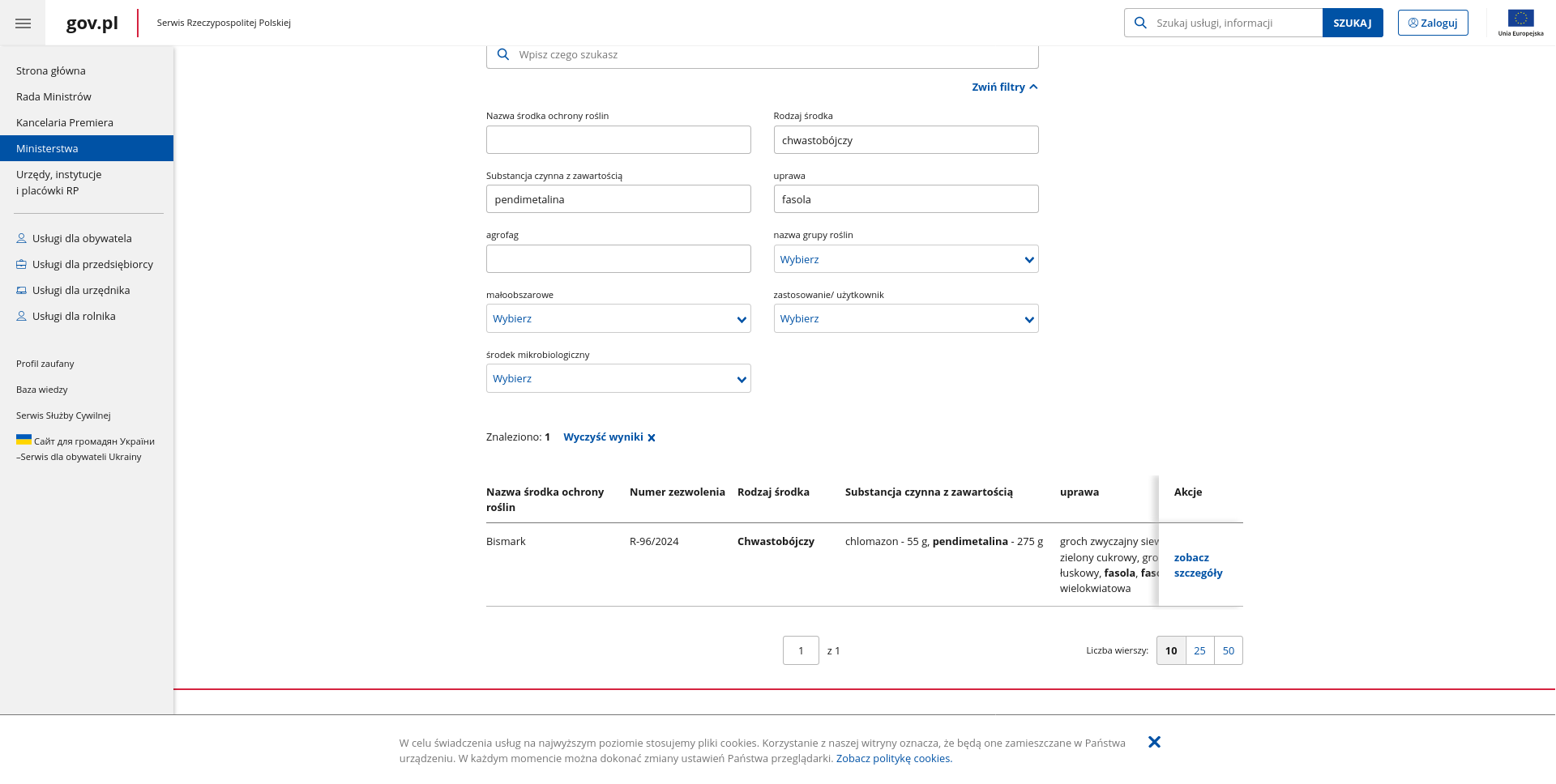Click the European Union flag icon
1556x784 pixels.
[1520, 19]
